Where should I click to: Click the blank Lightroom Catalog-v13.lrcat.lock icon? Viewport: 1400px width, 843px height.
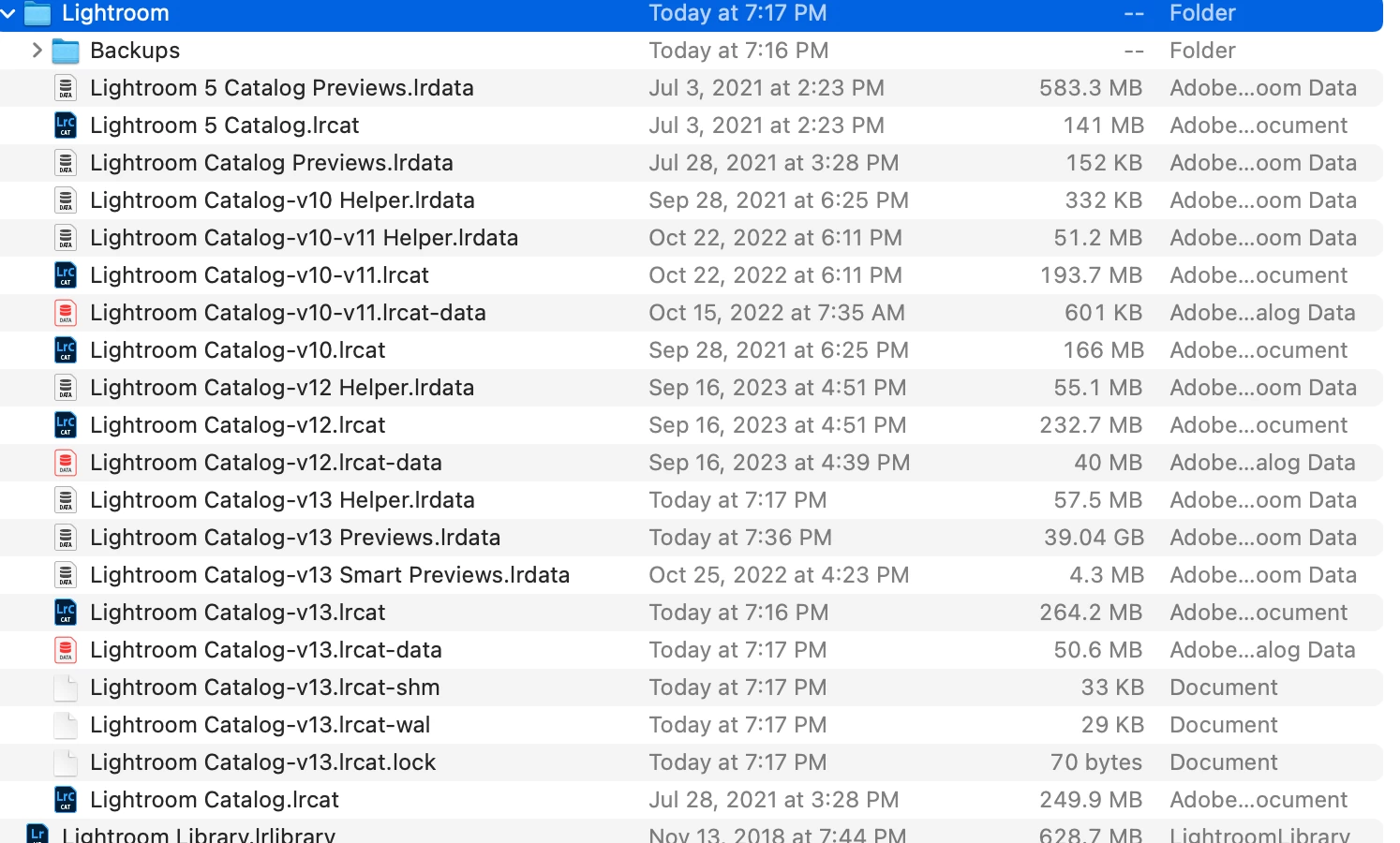tap(66, 762)
